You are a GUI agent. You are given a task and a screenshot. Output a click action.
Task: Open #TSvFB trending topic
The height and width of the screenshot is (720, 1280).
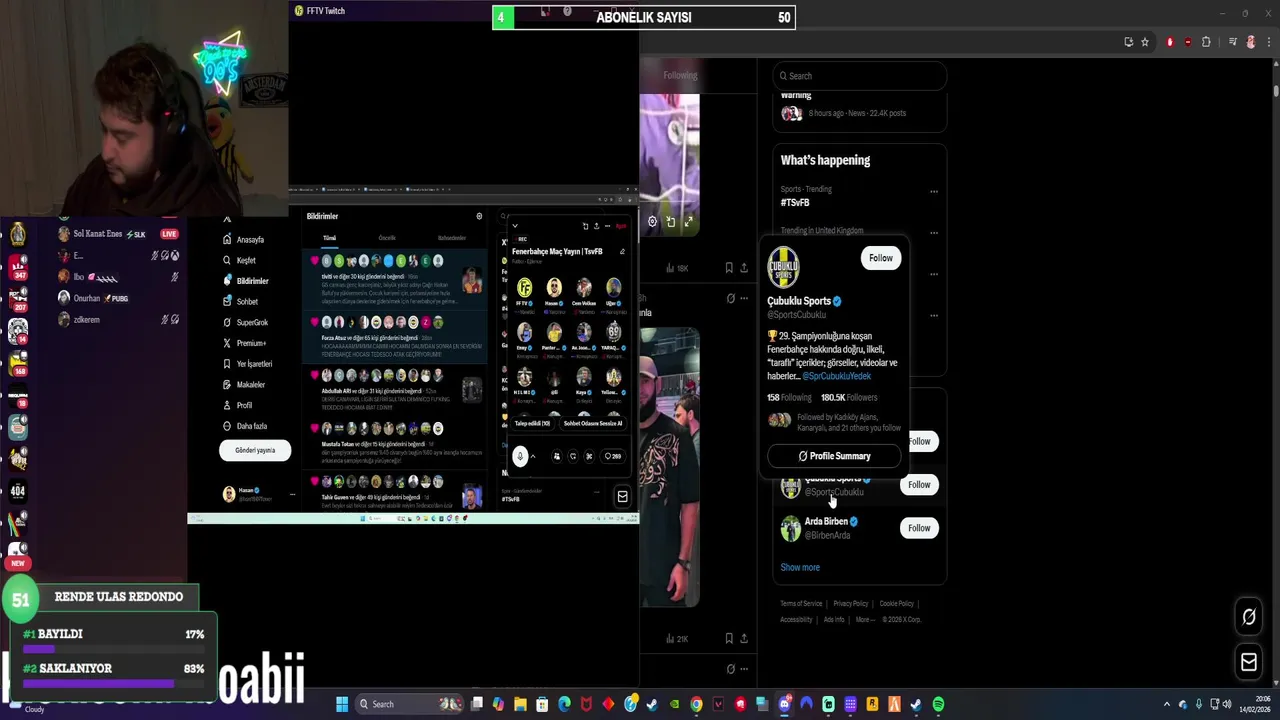coord(795,203)
